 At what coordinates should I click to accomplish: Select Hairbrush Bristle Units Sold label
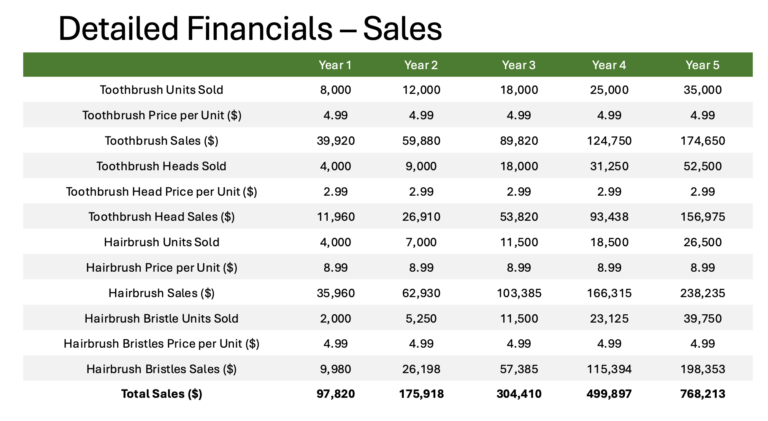pyautogui.click(x=162, y=319)
